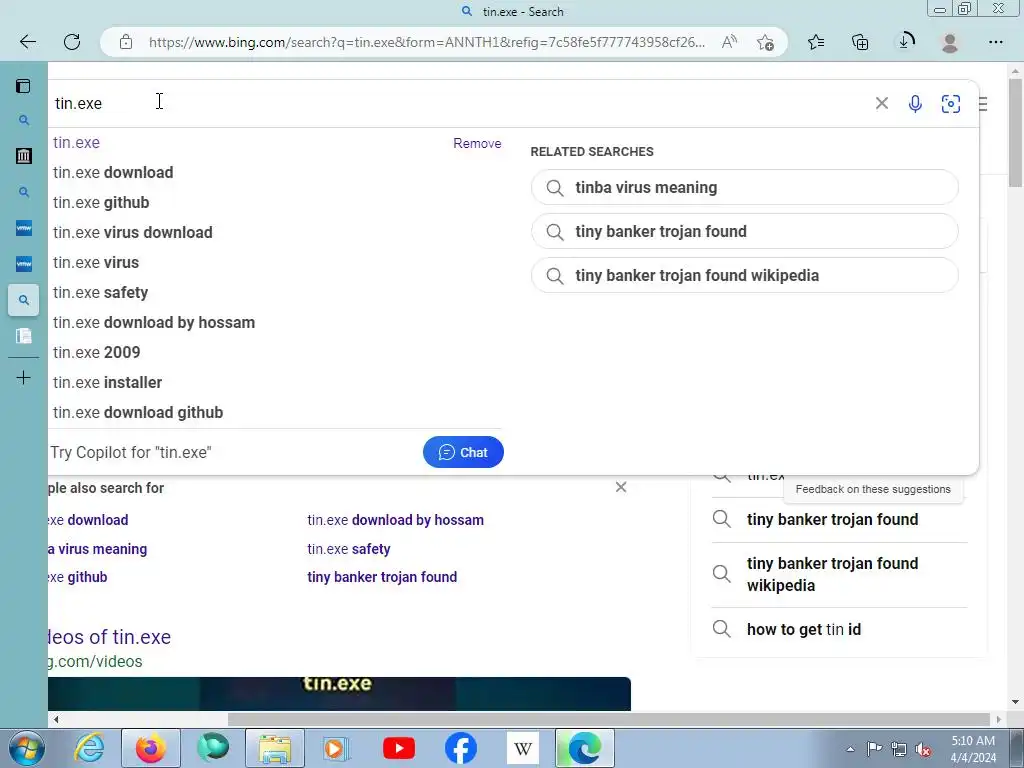Select suggestion tin.exe installer
The width and height of the screenshot is (1024, 768).
108,383
